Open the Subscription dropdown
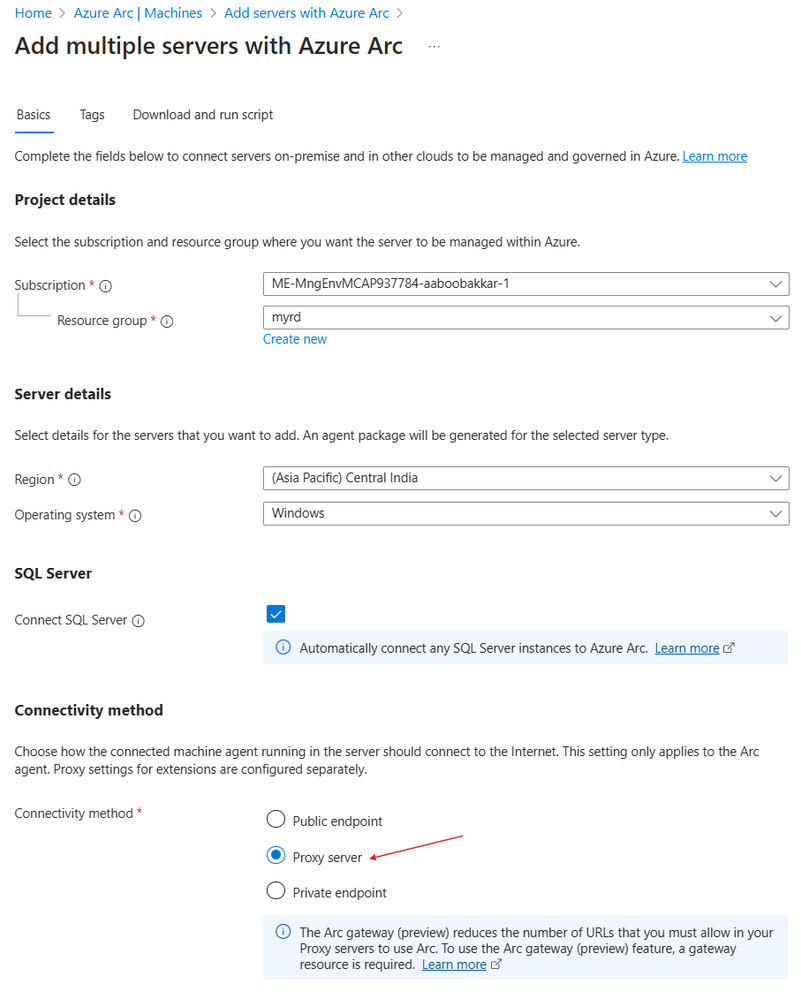801x999 pixels. (525, 284)
